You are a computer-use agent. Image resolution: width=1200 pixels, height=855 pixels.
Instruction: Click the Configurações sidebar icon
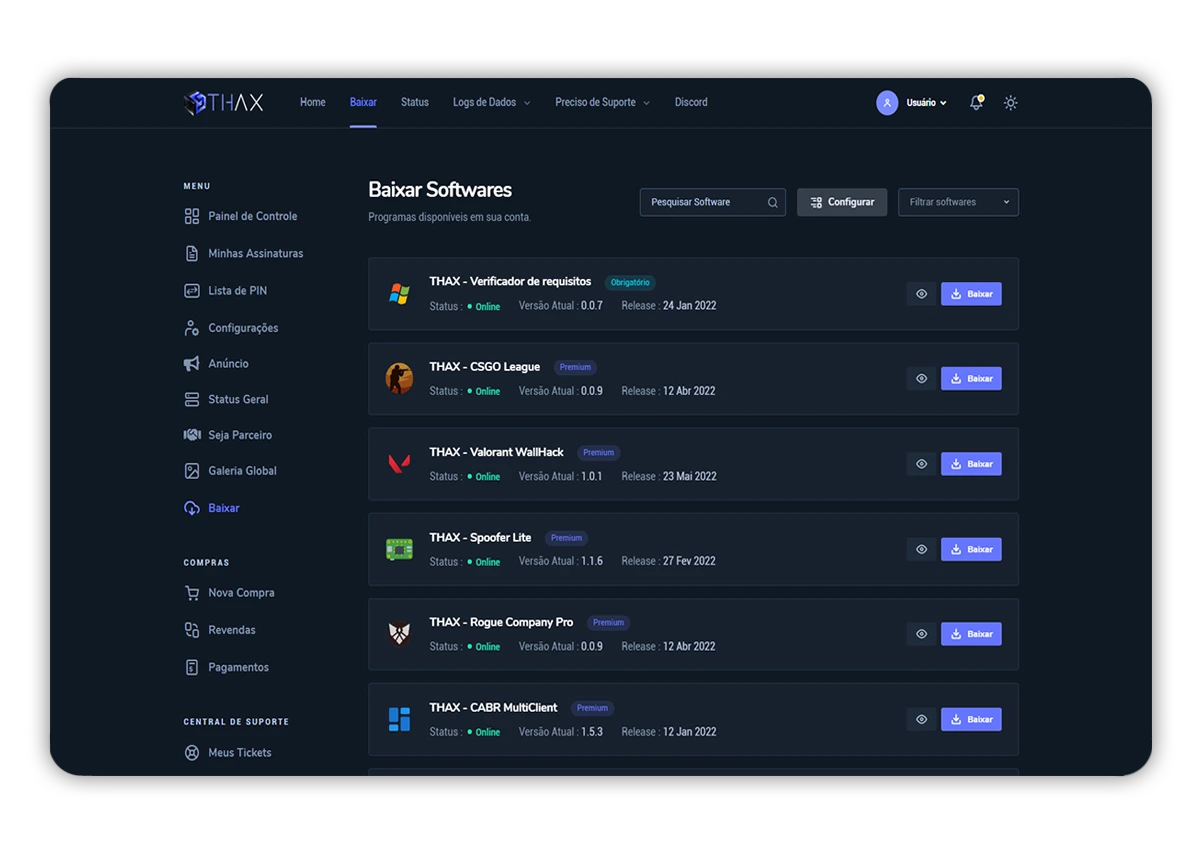[x=192, y=328]
